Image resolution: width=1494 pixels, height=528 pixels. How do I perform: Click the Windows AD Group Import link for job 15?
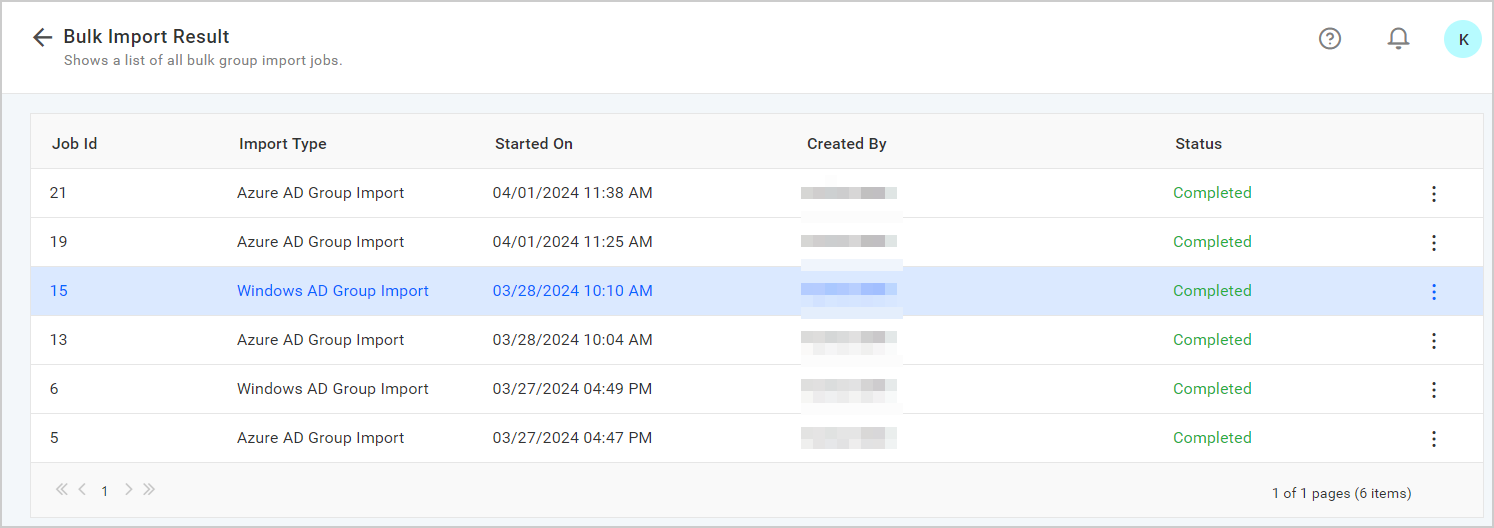point(332,291)
